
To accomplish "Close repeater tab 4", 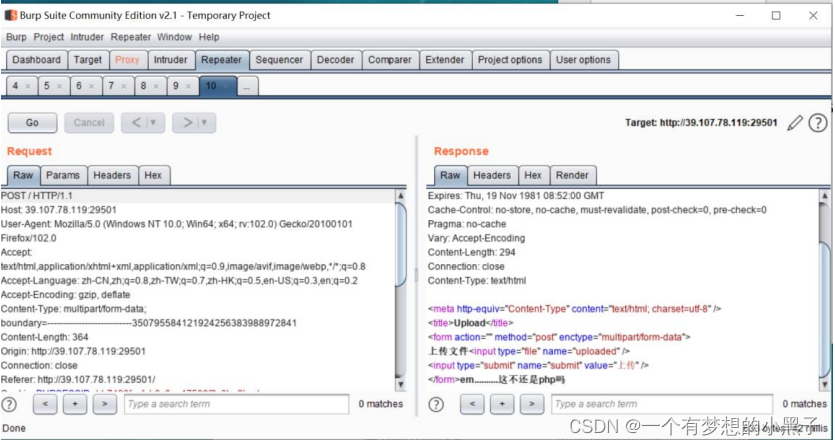I will pyautogui.click(x=28, y=86).
